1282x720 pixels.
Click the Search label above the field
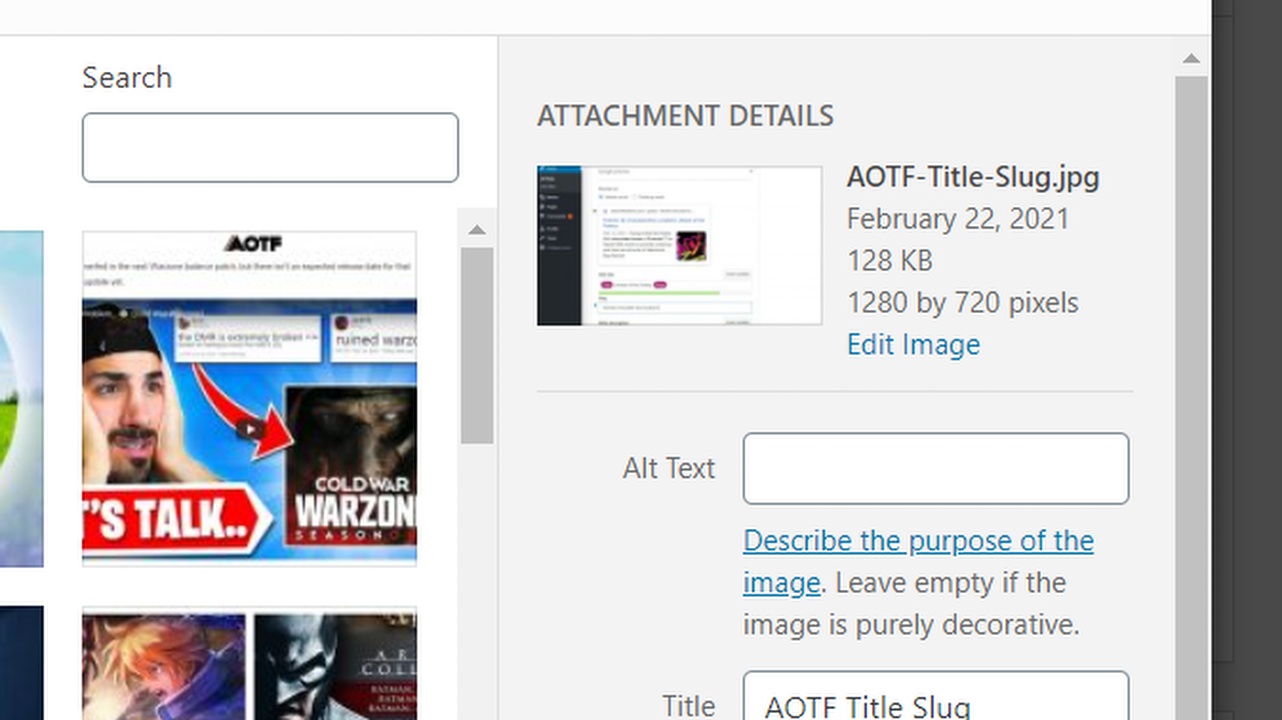(x=127, y=77)
